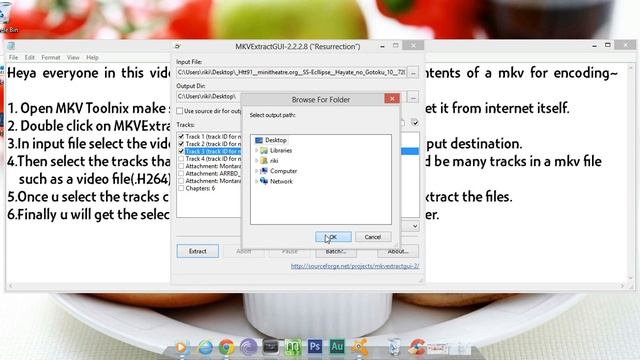
Task: Uncheck the Track 2 checkbox
Action: [181, 144]
